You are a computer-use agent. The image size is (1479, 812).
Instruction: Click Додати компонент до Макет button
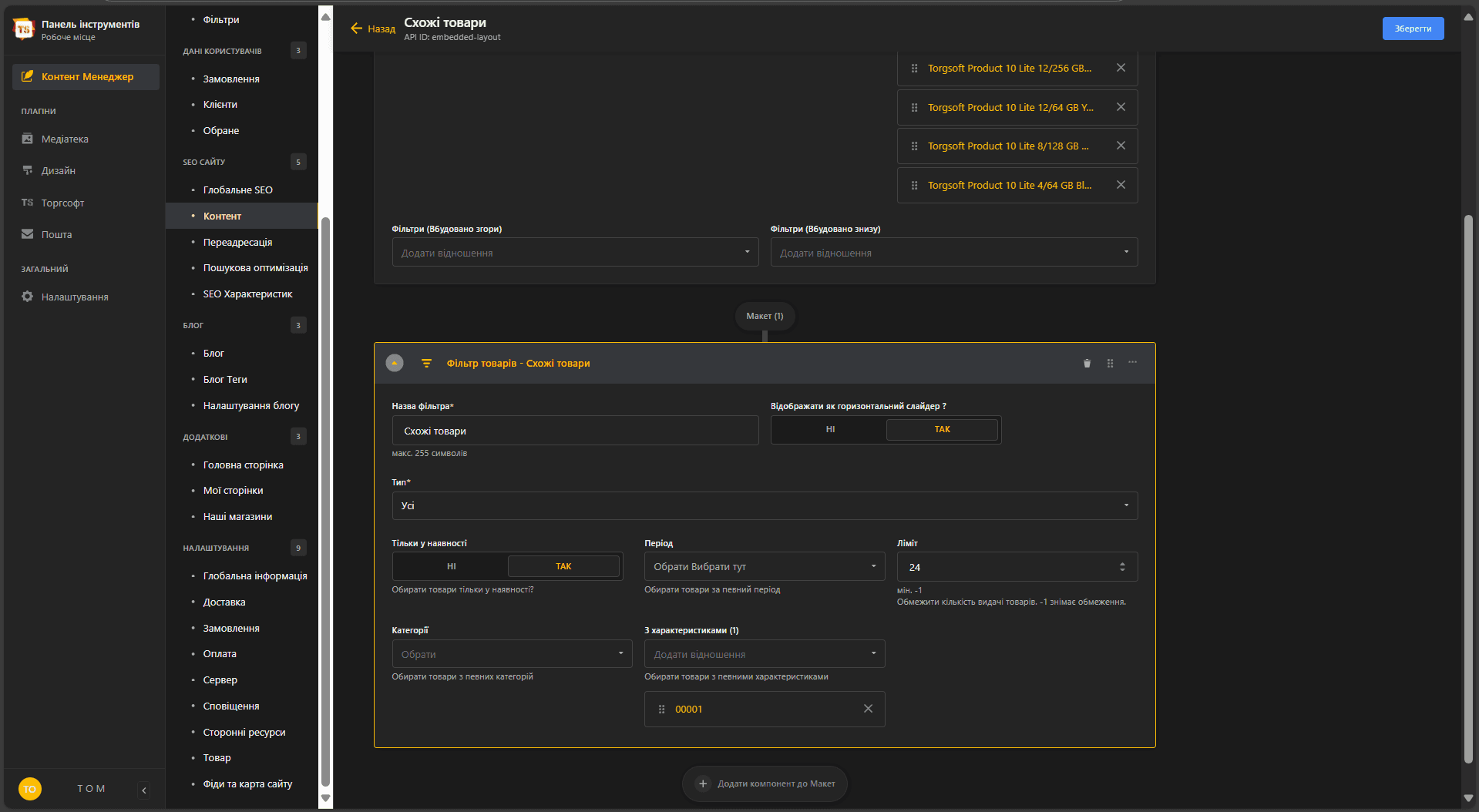(765, 783)
